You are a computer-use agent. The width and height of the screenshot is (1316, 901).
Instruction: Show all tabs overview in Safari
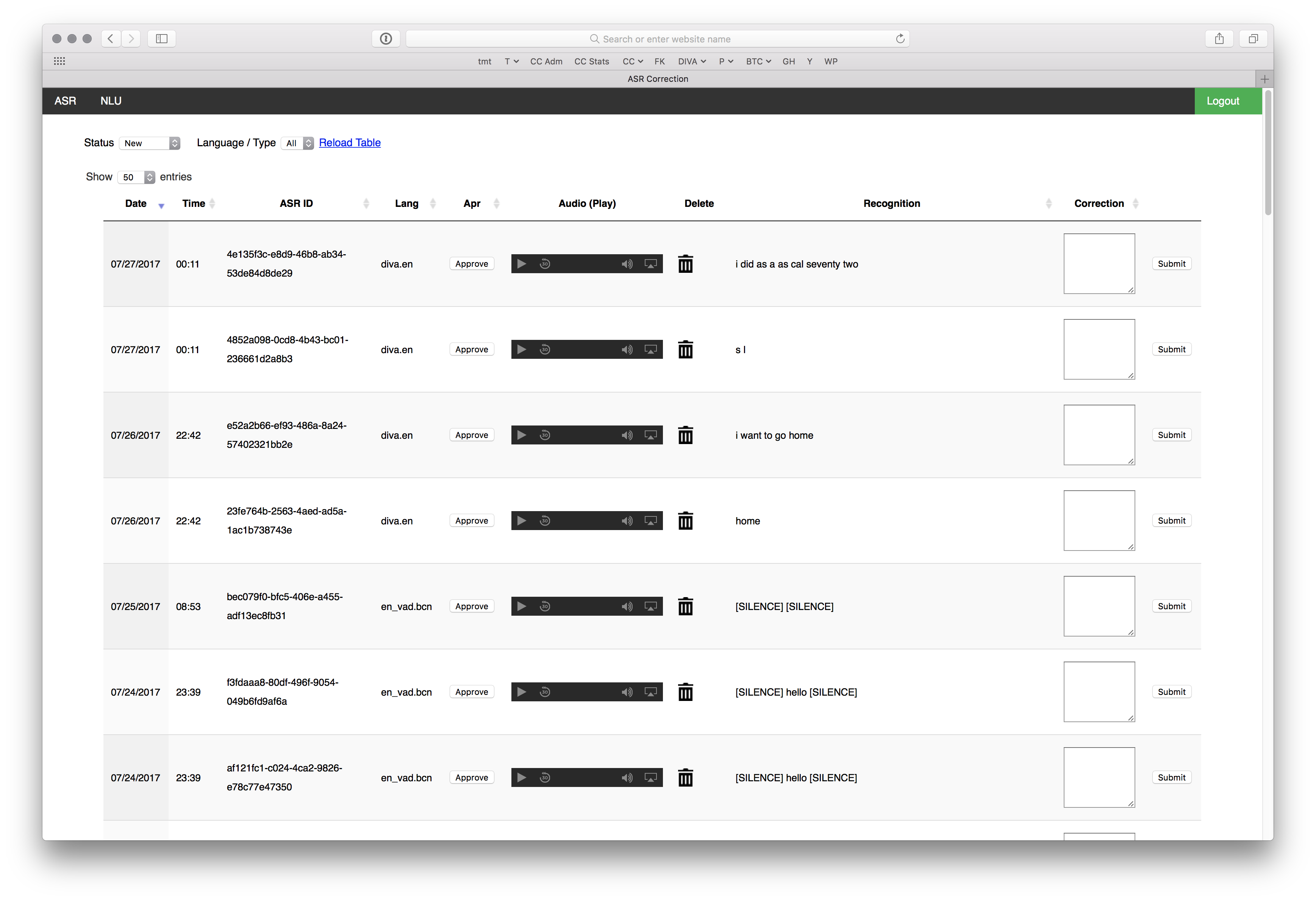tap(1253, 39)
